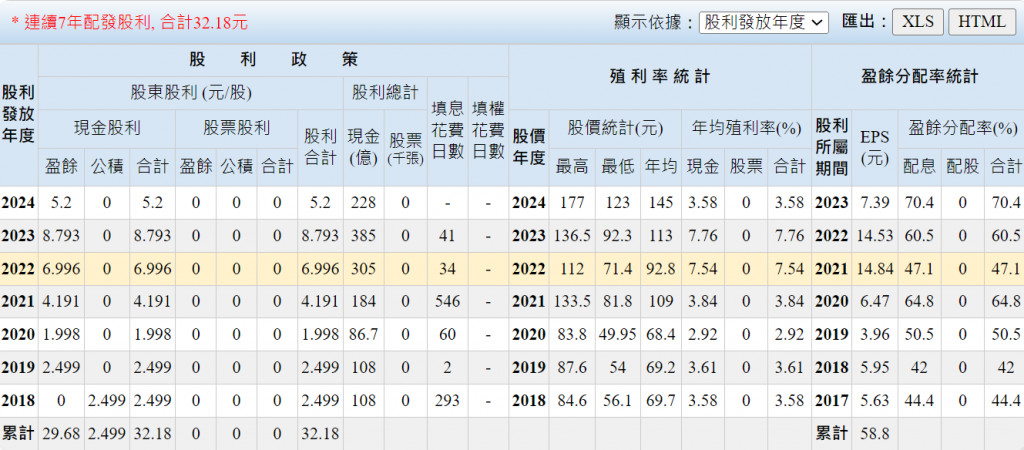This screenshot has width=1024, height=450.
Task: Click the 現金股利 column header
Action: (x=106, y=127)
